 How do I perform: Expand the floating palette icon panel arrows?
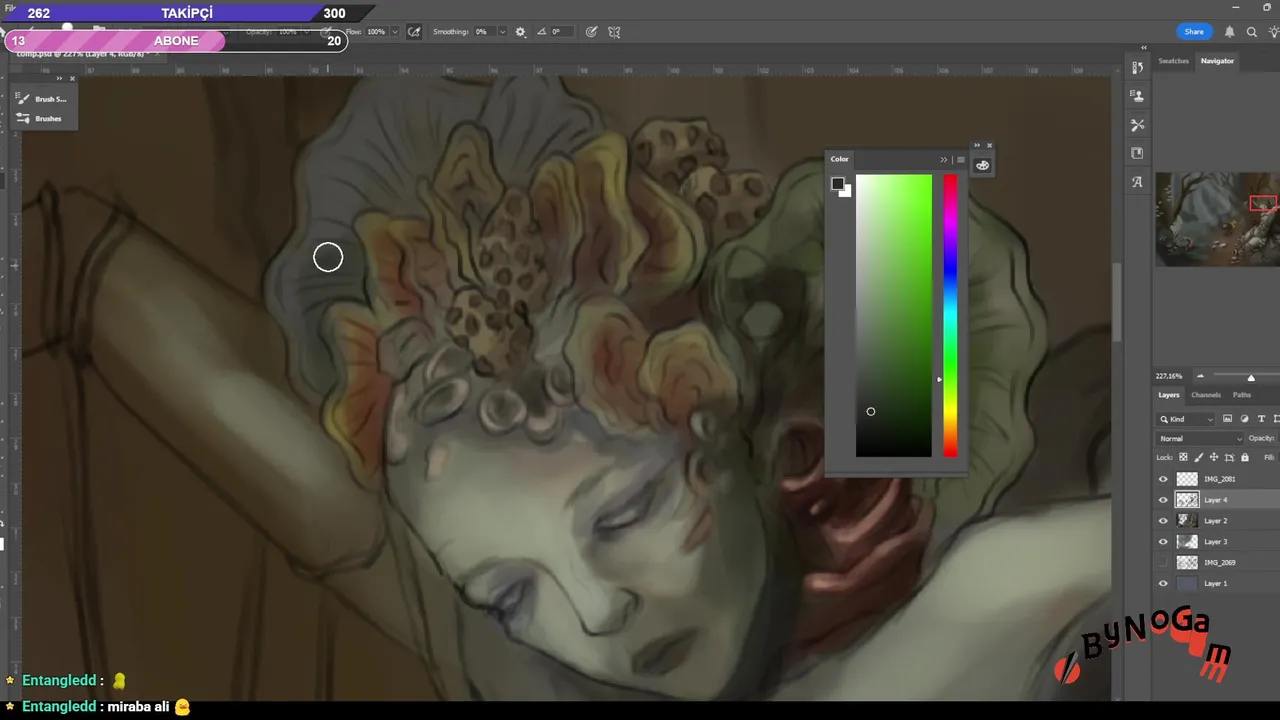coord(977,146)
